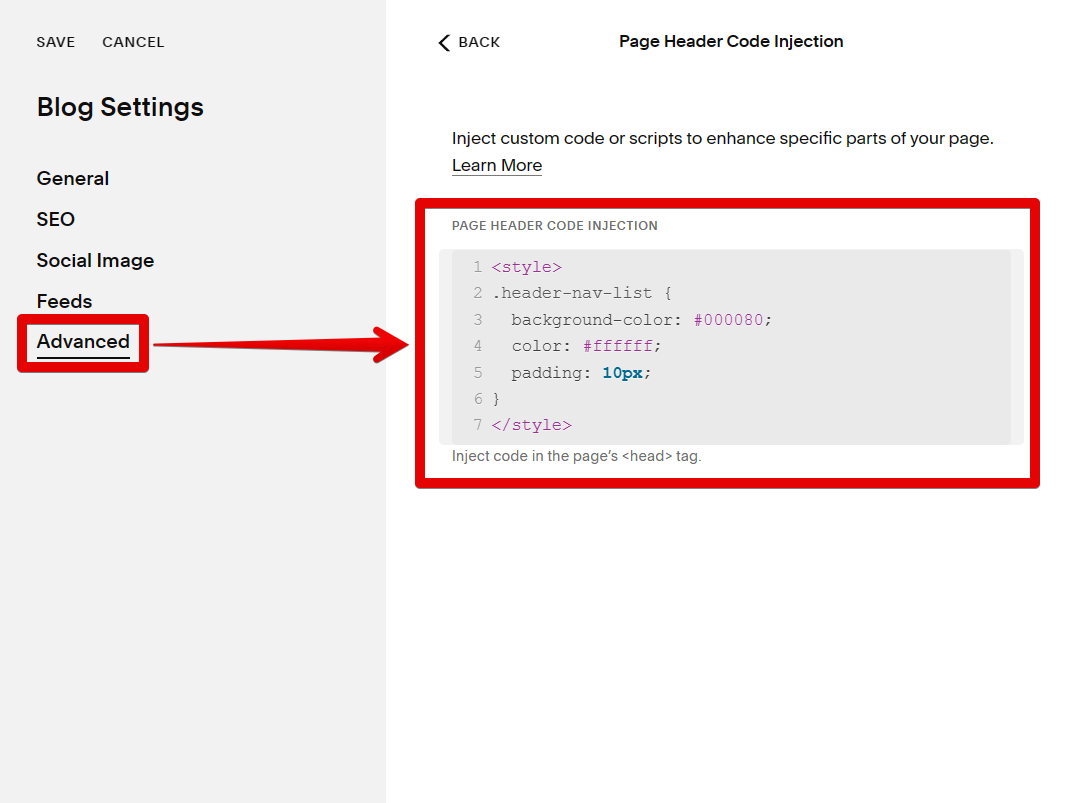Click the opening <style> tag in editor

click(x=527, y=268)
